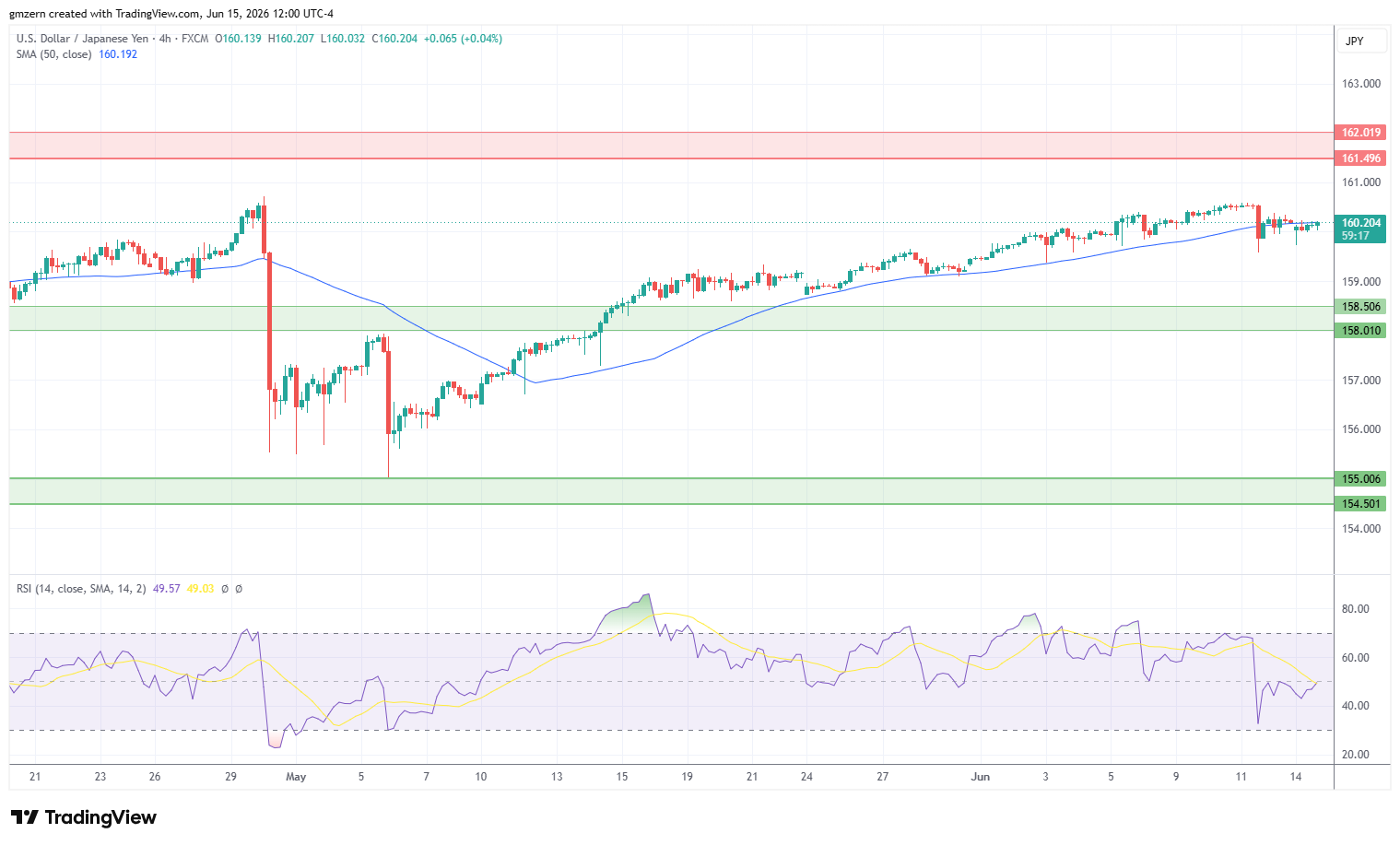Click the header text created with TradingView.com

(x=124, y=14)
